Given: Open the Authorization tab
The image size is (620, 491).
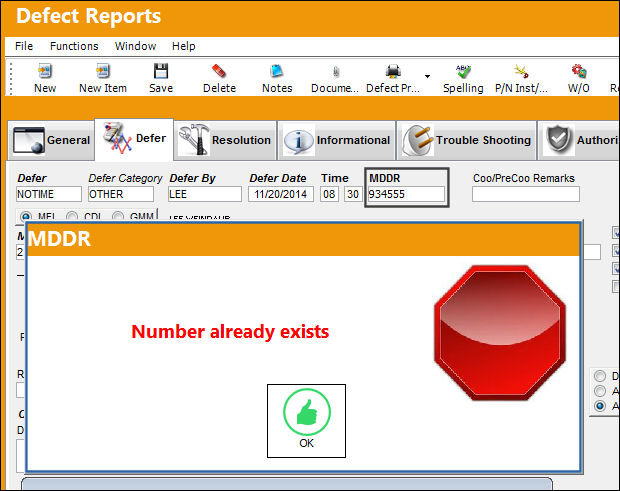Looking at the screenshot, I should pyautogui.click(x=579, y=140).
